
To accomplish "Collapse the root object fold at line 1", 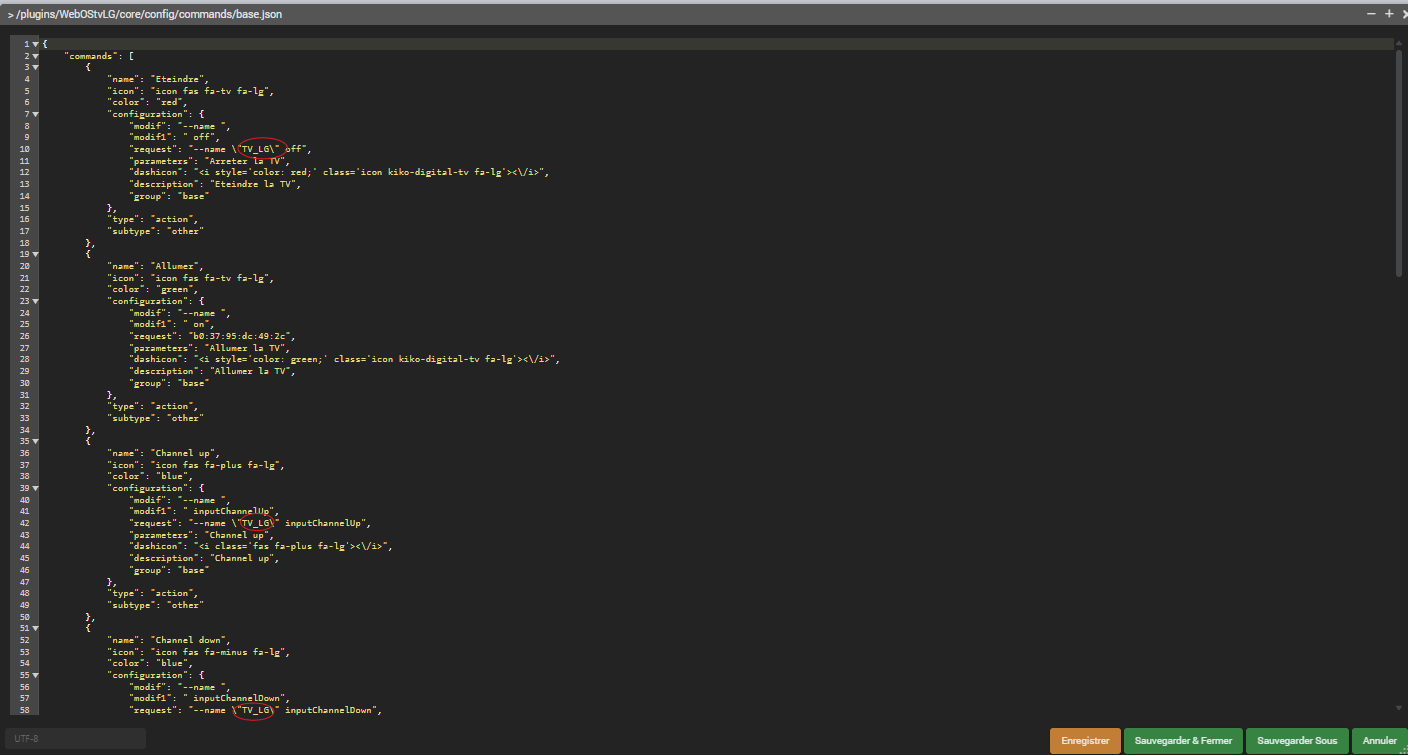I will (x=35, y=44).
